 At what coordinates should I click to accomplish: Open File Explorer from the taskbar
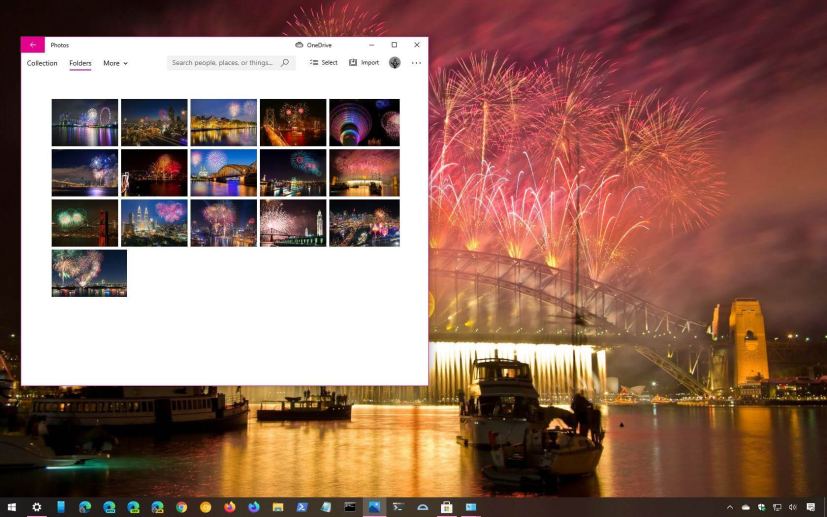click(x=278, y=508)
